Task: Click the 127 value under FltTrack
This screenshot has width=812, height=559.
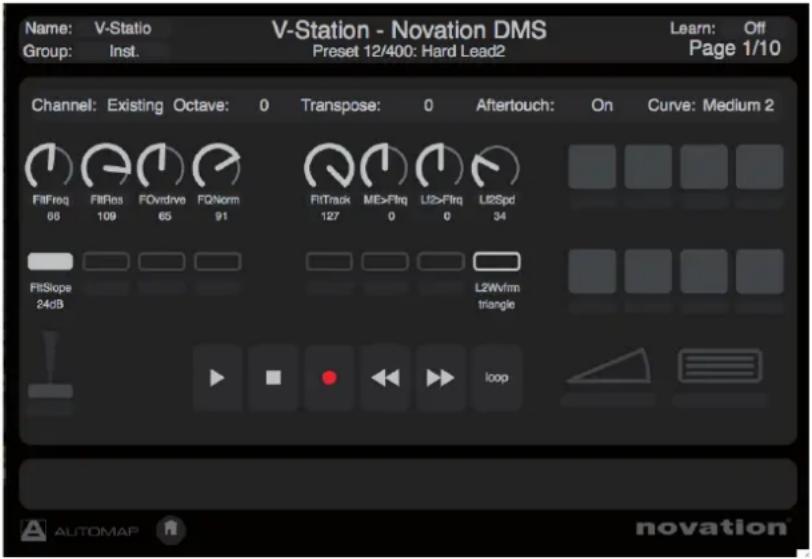Action: (x=329, y=216)
